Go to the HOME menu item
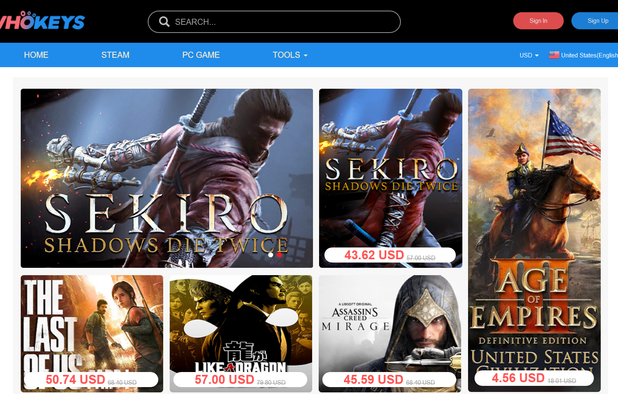Viewport: 618px width, 394px height. 36,55
